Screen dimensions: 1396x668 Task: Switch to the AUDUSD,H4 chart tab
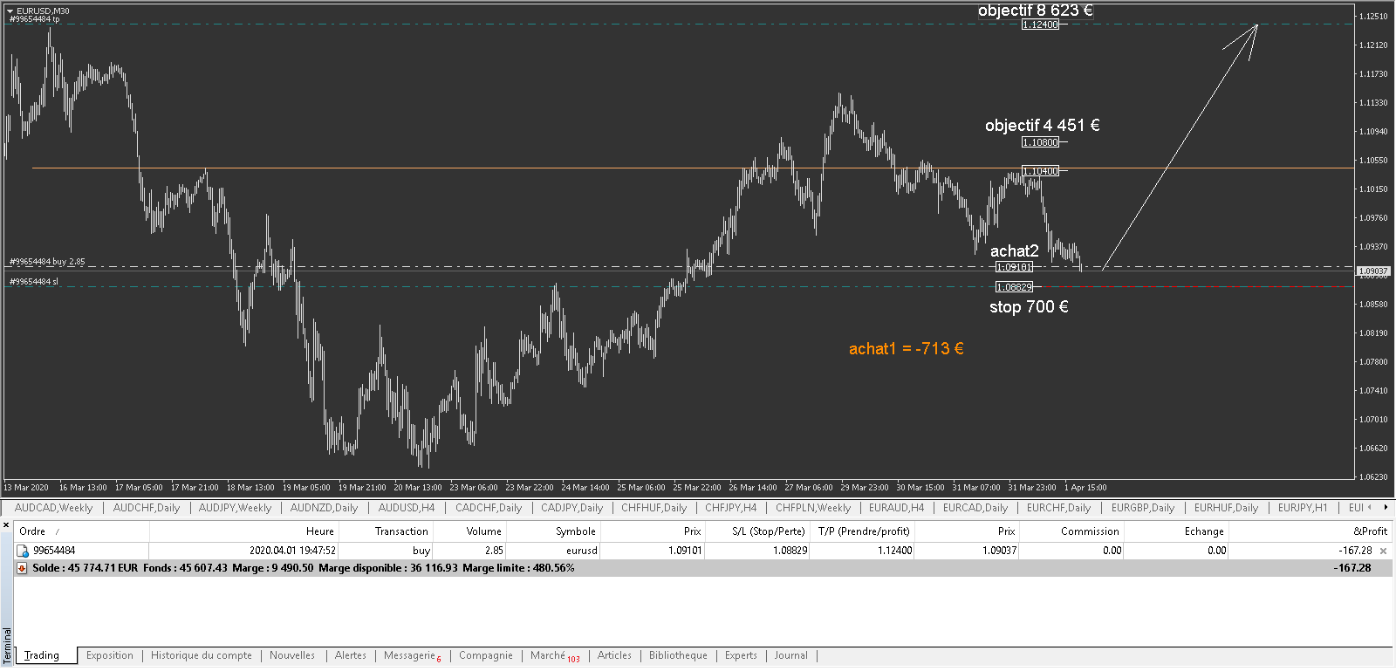[x=406, y=508]
